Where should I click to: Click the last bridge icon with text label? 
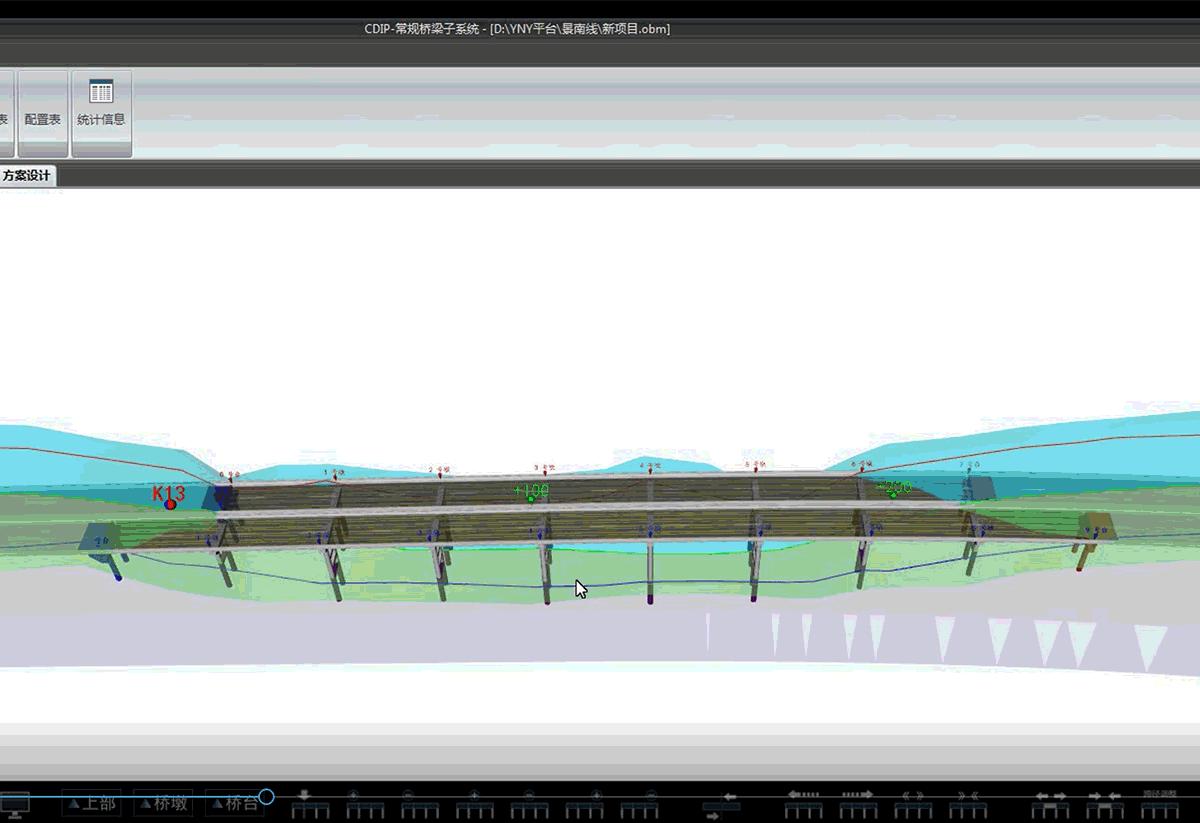[1160, 804]
